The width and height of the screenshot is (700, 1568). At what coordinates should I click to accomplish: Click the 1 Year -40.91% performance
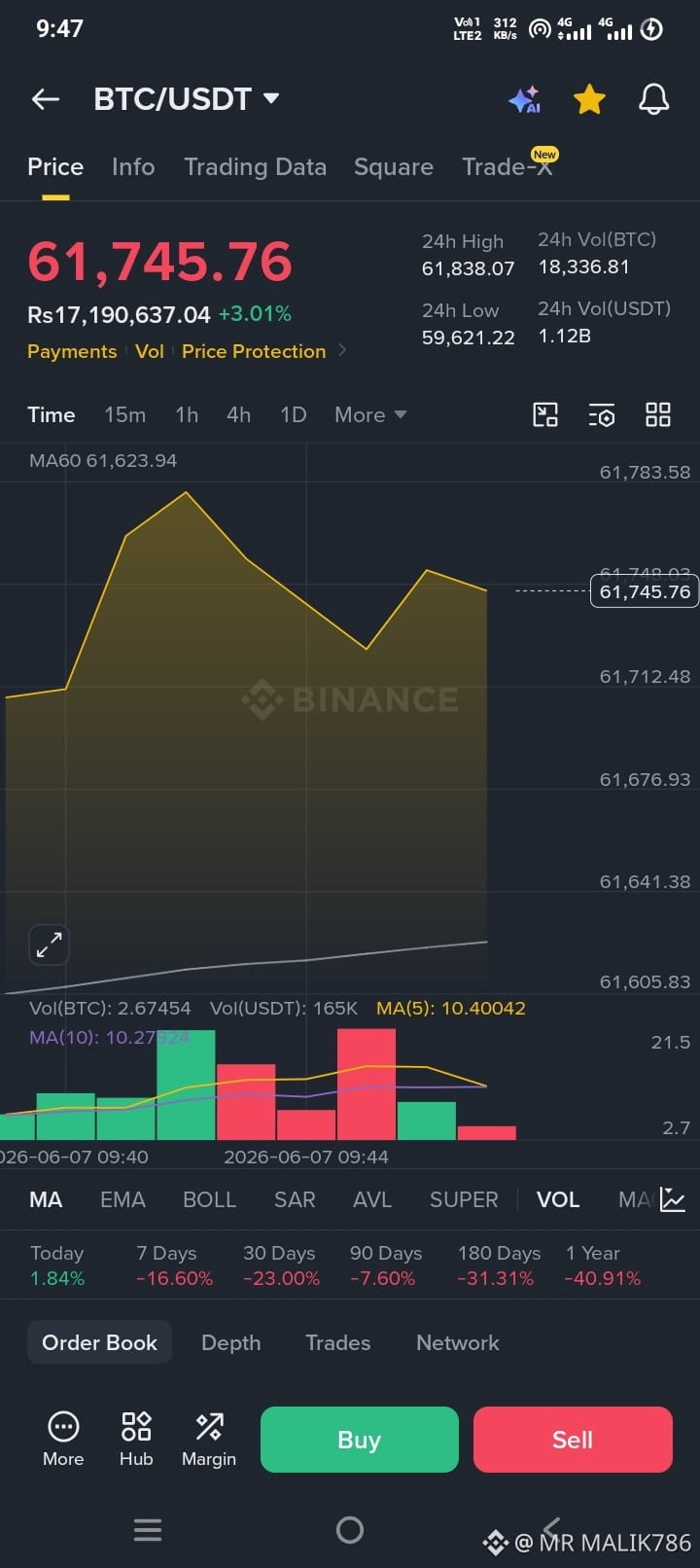click(603, 1265)
